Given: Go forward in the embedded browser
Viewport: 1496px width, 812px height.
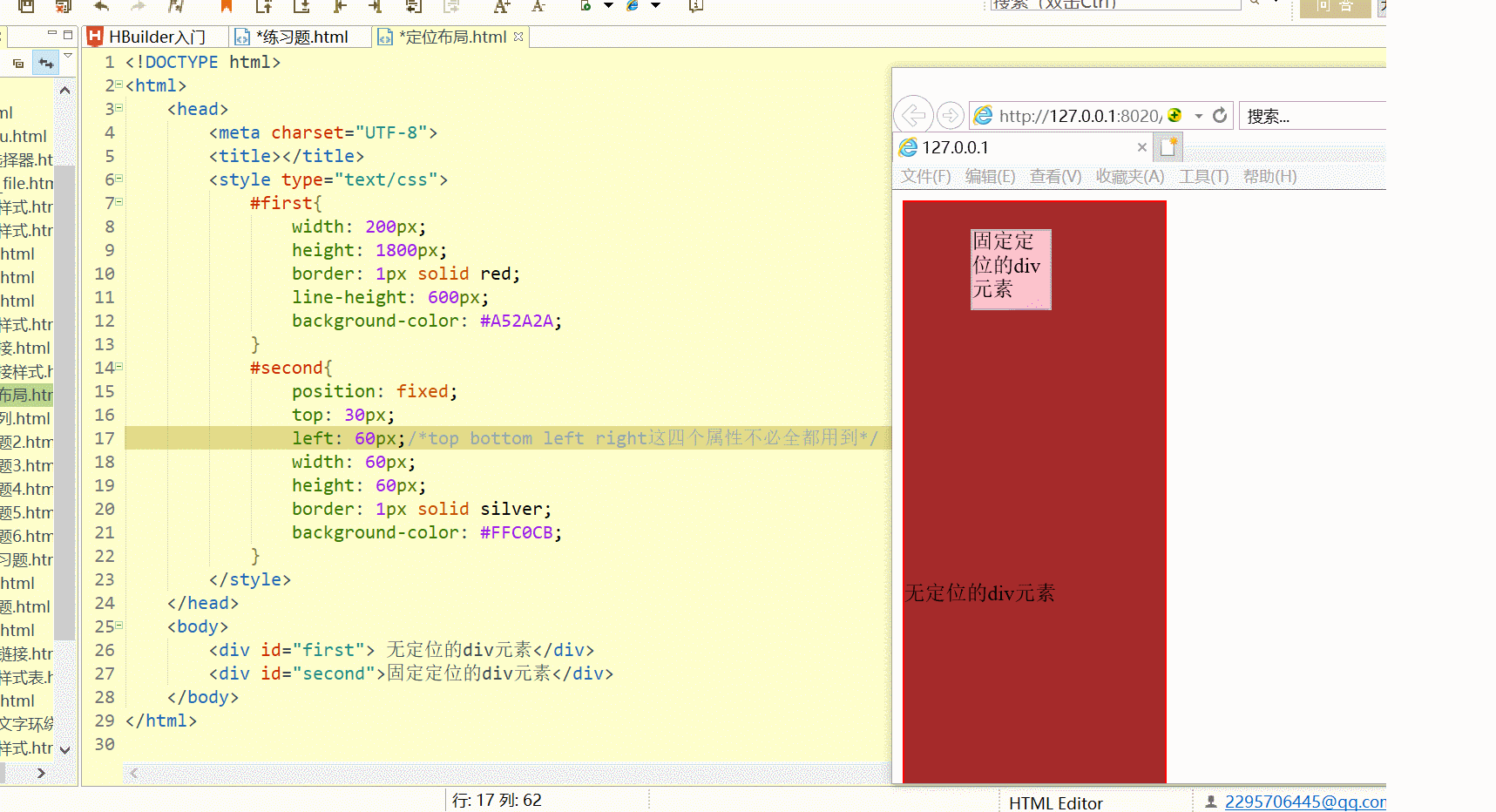Looking at the screenshot, I should pos(950,115).
